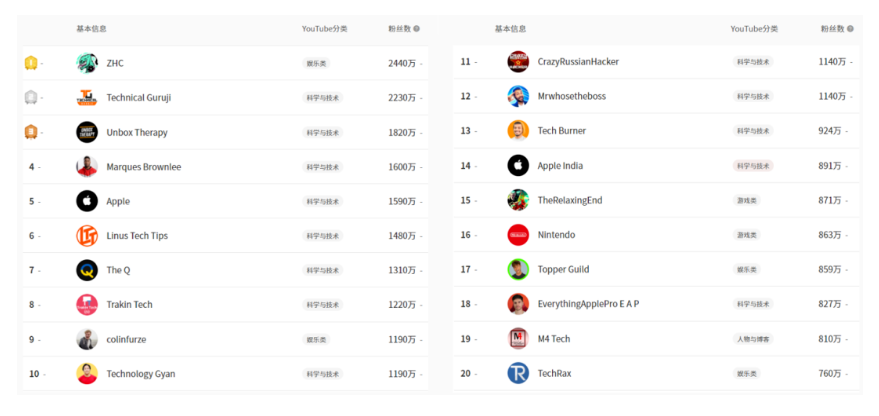Image resolution: width=879 pixels, height=416 pixels.
Task: Click the Trakin Tech pink logo
Action: coord(87,304)
